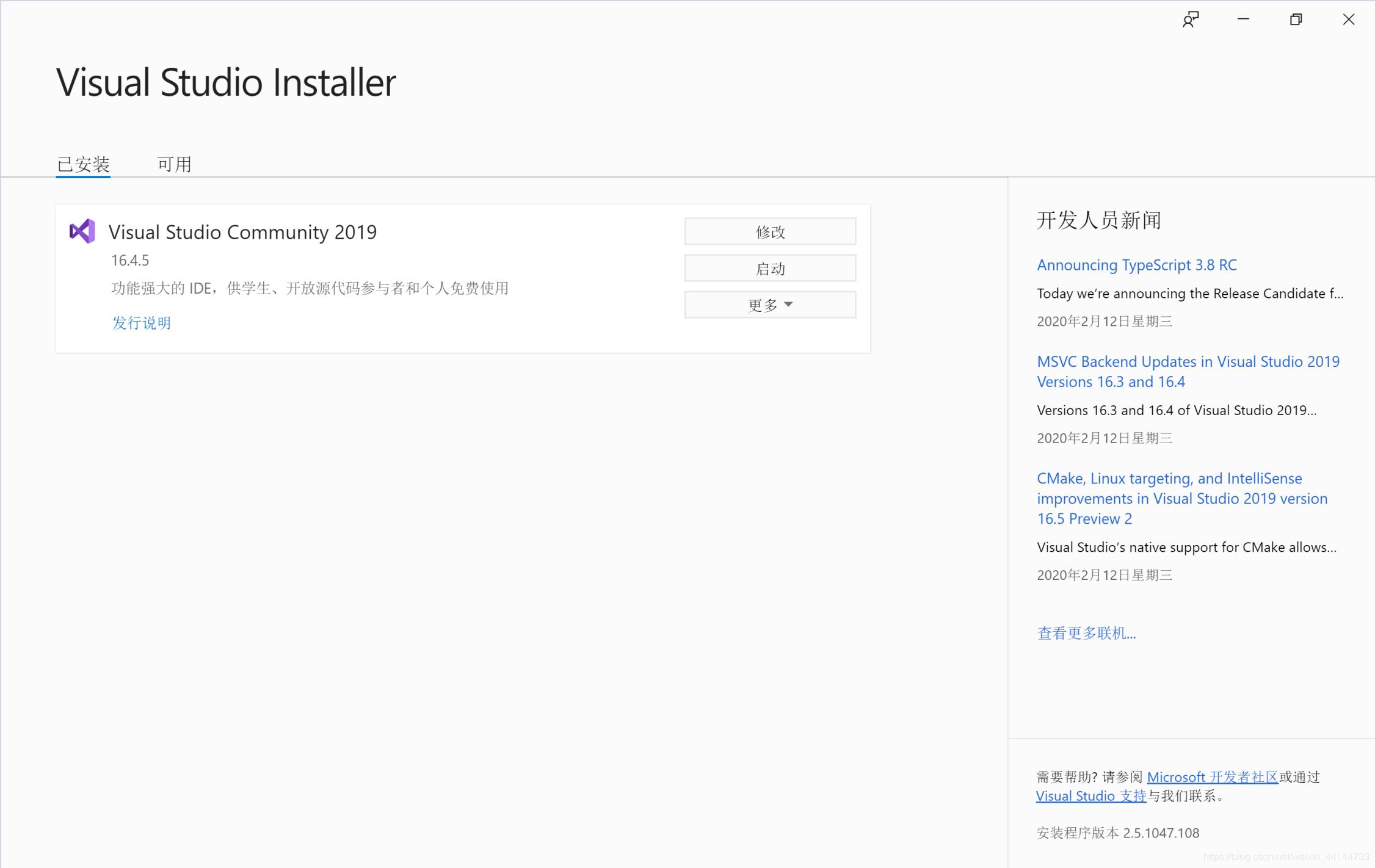Open MSVC Backend Updates news article
Image resolution: width=1375 pixels, height=868 pixels.
click(1188, 371)
